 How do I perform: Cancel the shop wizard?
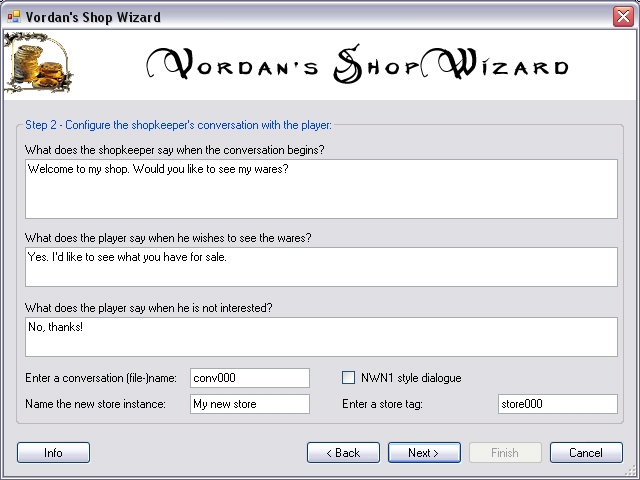[x=586, y=453]
